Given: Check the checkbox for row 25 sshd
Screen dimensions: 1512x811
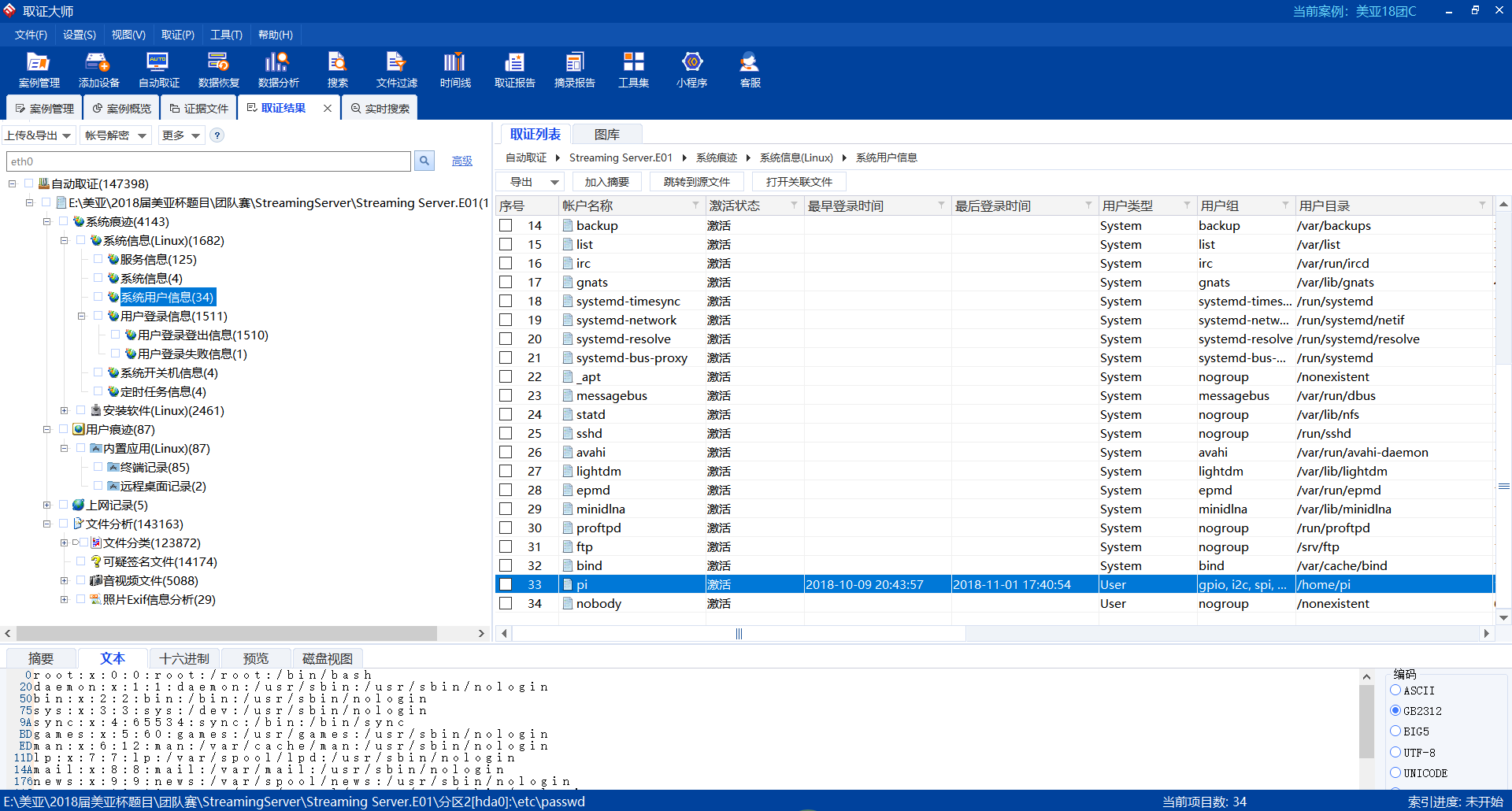Looking at the screenshot, I should coord(506,433).
